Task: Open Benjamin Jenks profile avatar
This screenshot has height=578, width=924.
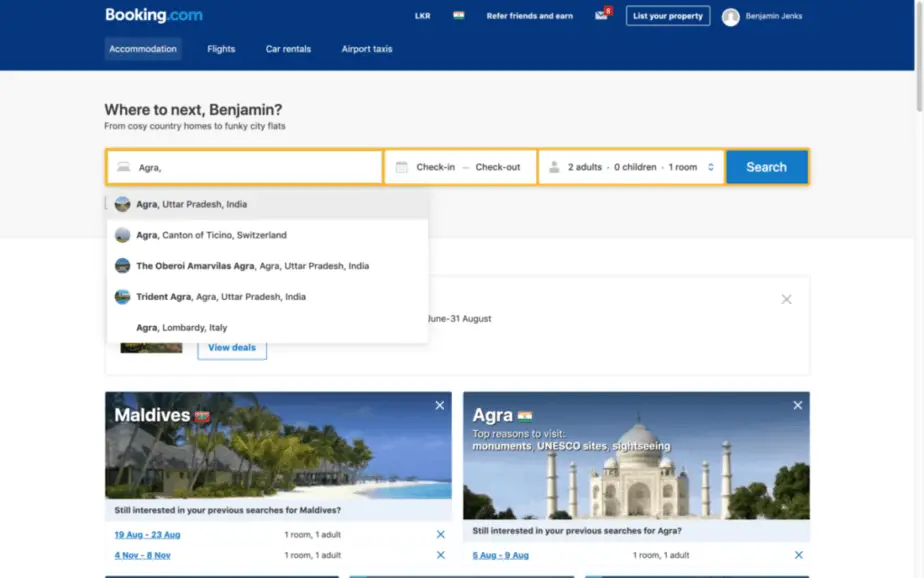Action: [731, 17]
